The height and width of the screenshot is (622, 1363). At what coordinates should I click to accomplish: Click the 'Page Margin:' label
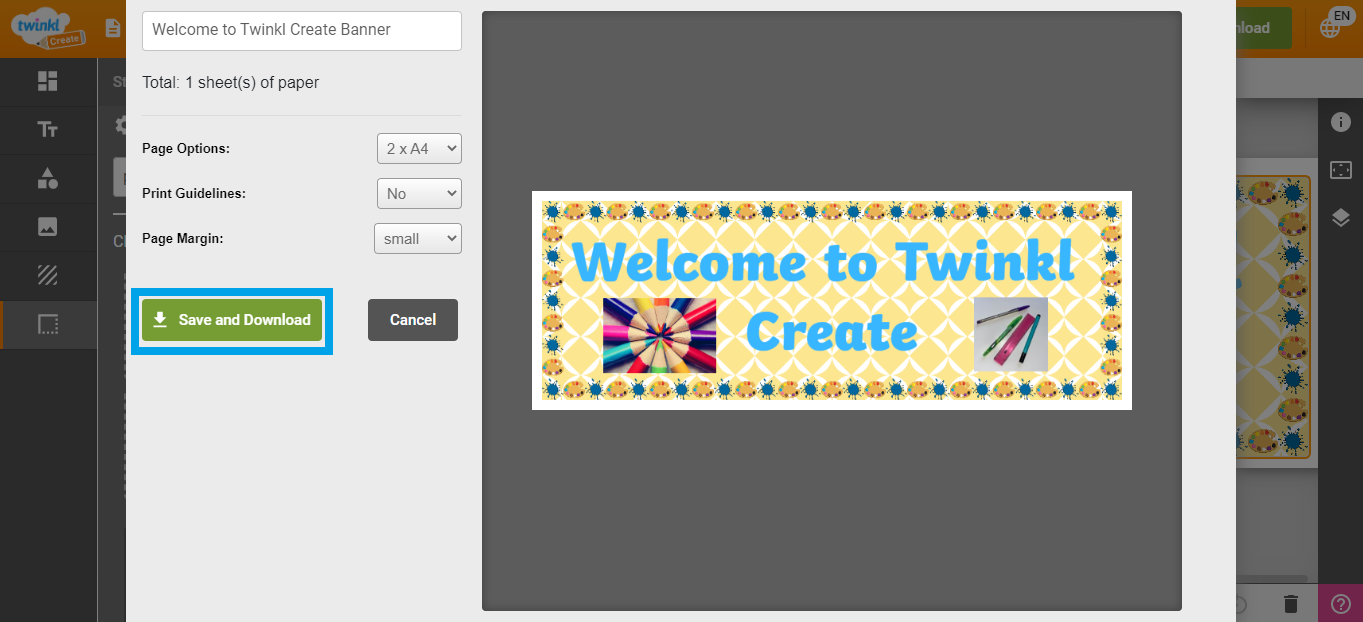pyautogui.click(x=183, y=239)
